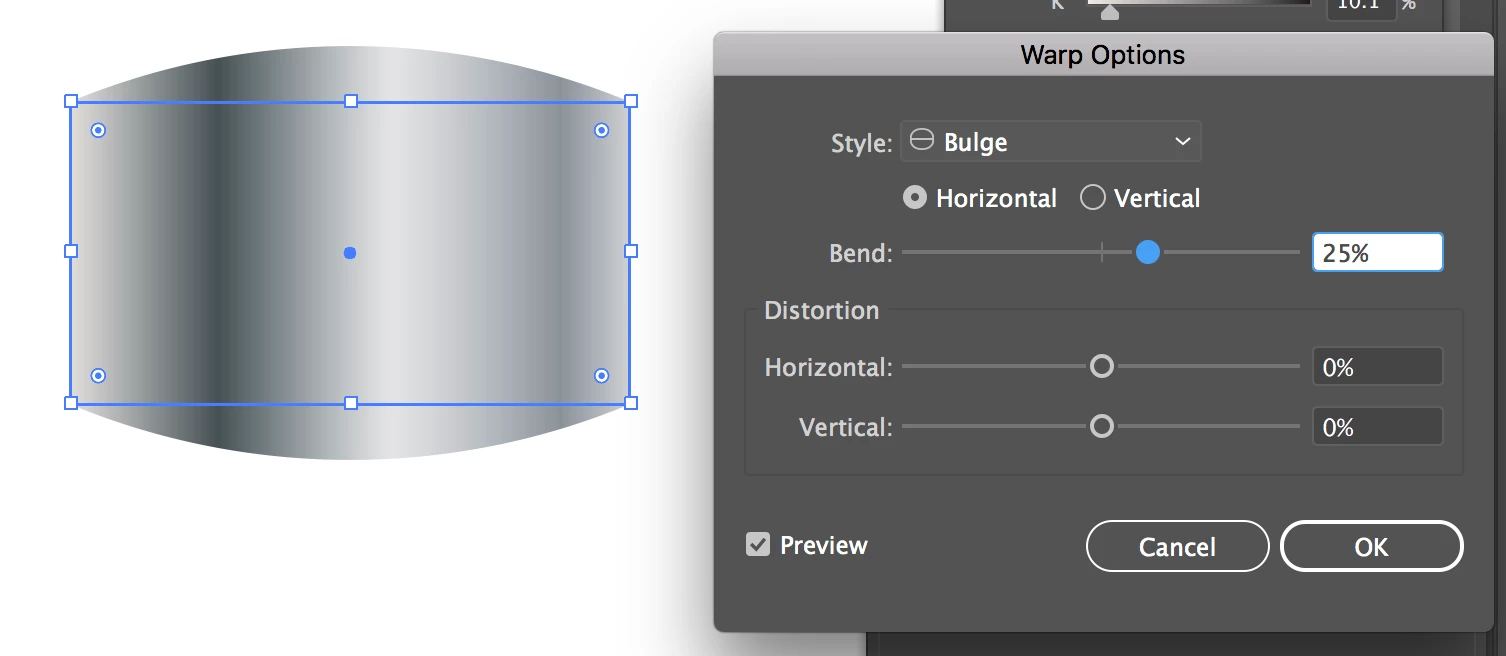Click the Vertical distortion value field
This screenshot has height=656, width=1506.
pyautogui.click(x=1378, y=427)
